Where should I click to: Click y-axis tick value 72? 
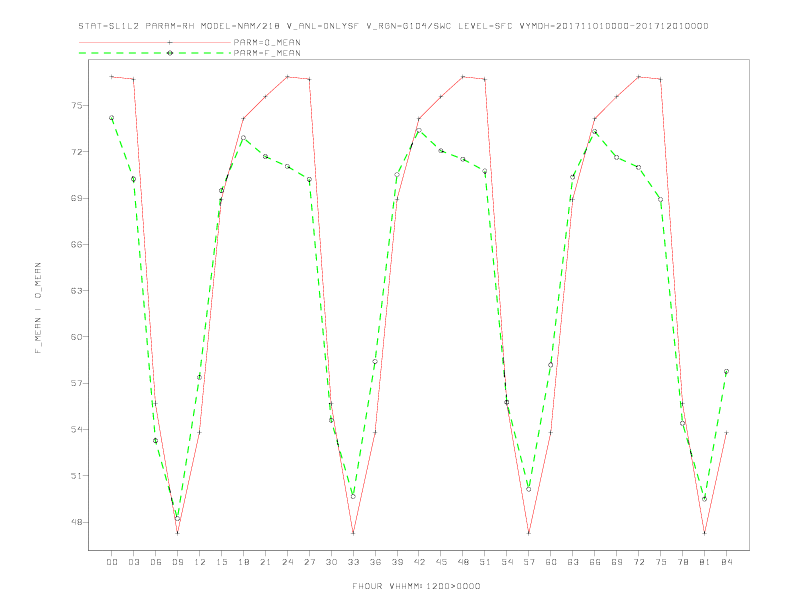coord(76,151)
